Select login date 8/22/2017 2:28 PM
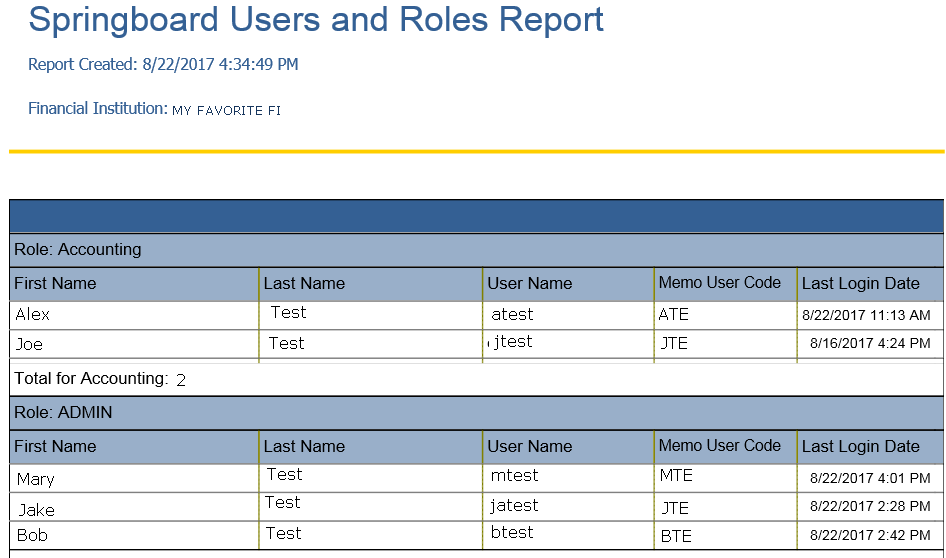Viewport: 946px width, 558px height. point(870,507)
